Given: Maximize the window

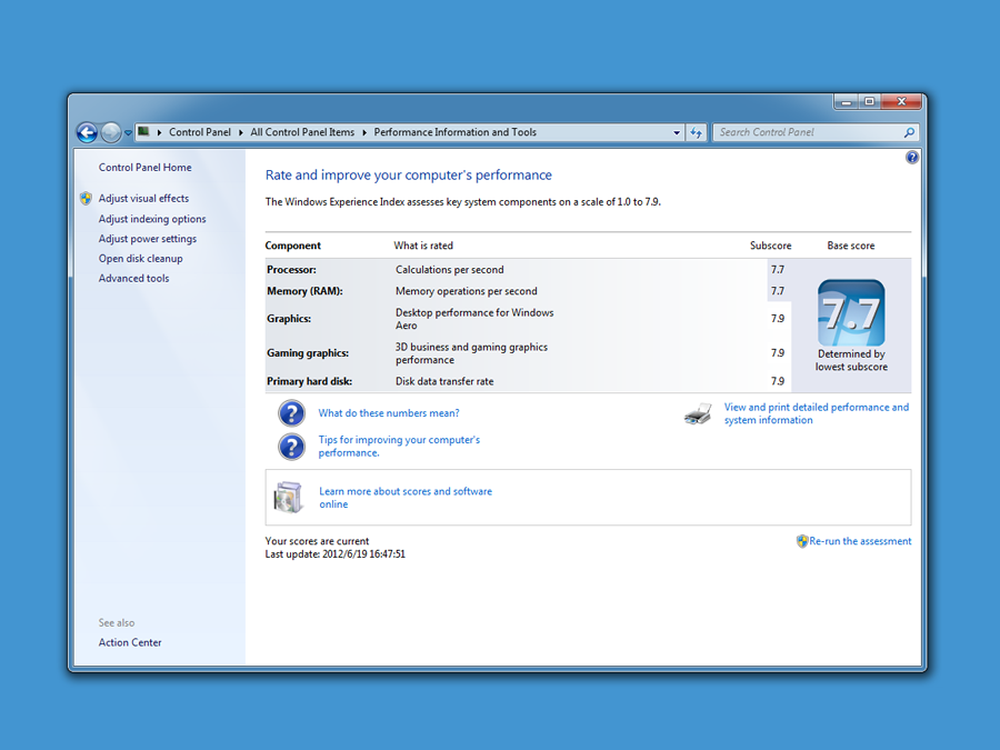Looking at the screenshot, I should tap(869, 101).
